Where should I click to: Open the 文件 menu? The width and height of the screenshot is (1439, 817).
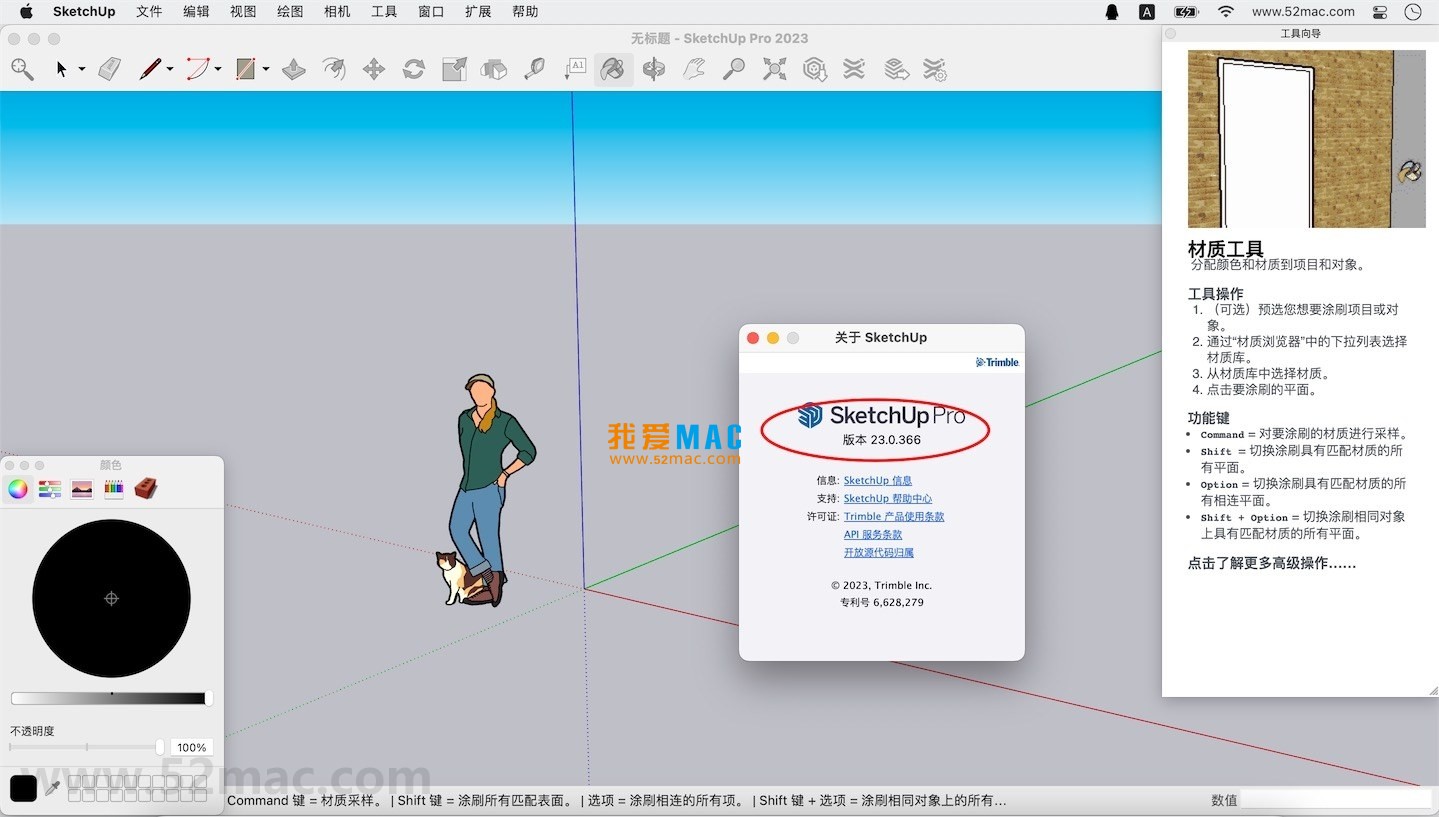click(149, 12)
